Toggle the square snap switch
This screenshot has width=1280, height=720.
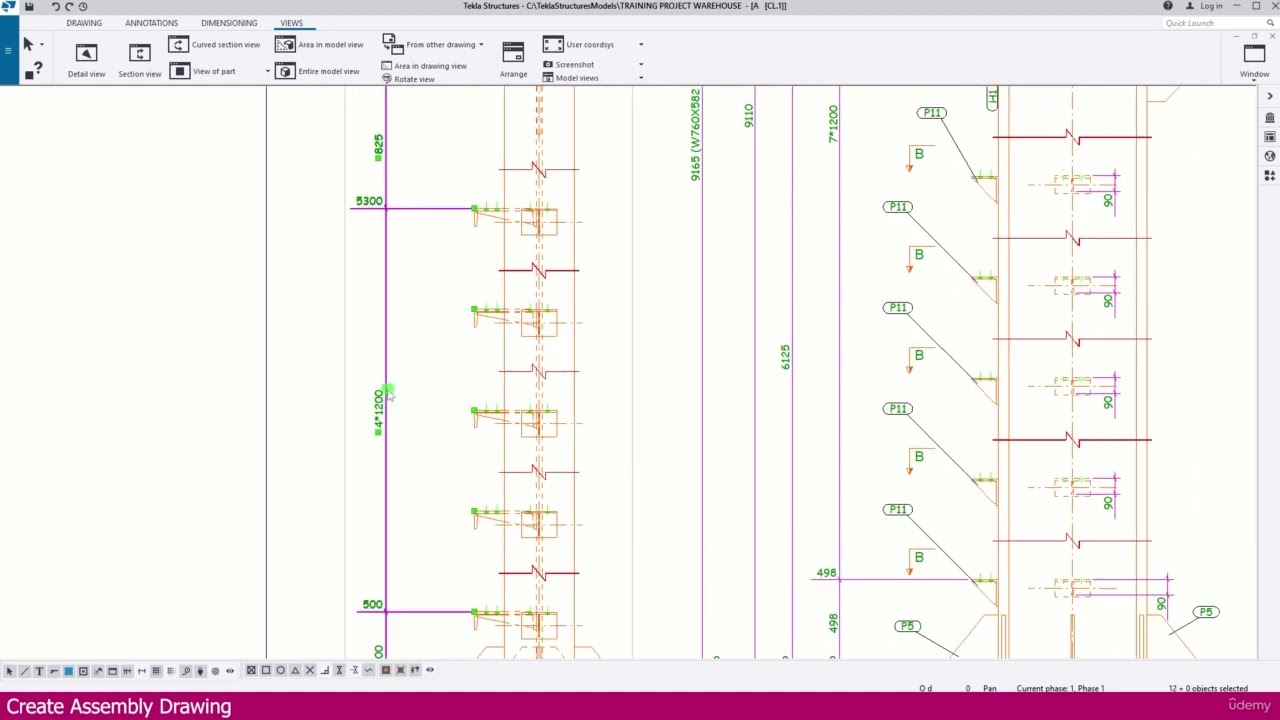point(266,670)
